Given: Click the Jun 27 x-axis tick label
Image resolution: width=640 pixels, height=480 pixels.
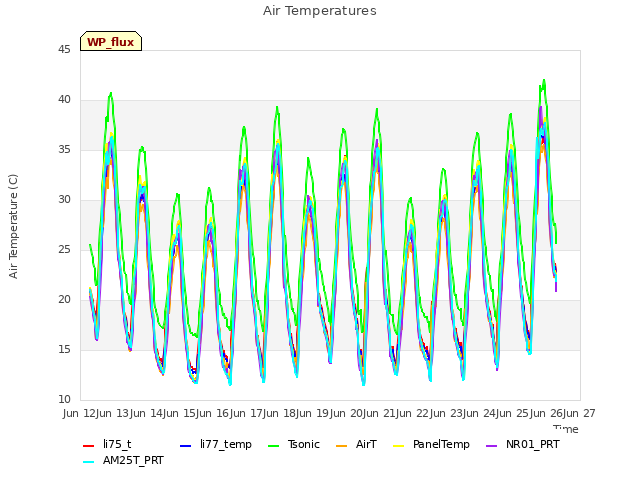Looking at the screenshot, I should [580, 413].
